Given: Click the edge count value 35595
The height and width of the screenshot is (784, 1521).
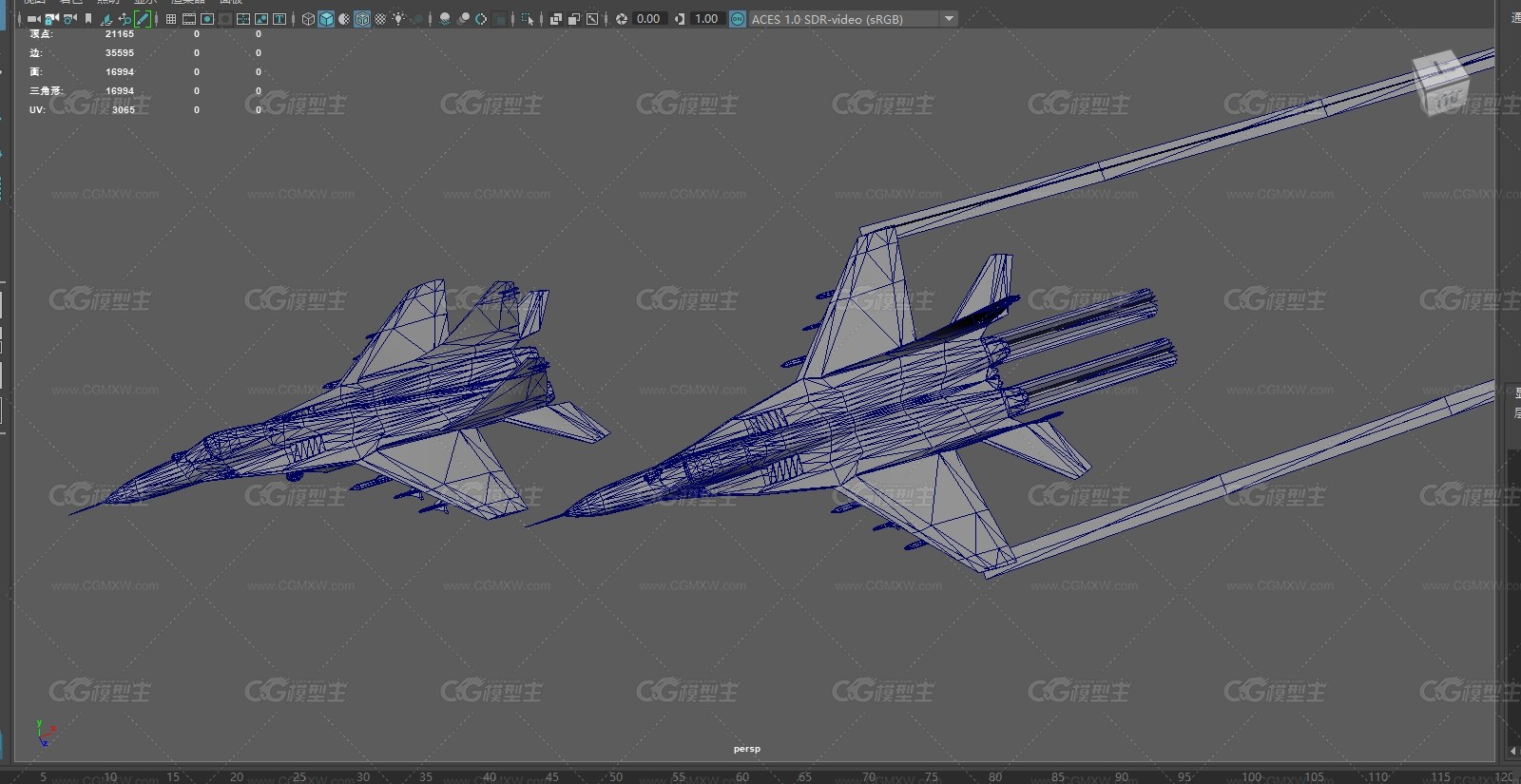Looking at the screenshot, I should pos(120,53).
